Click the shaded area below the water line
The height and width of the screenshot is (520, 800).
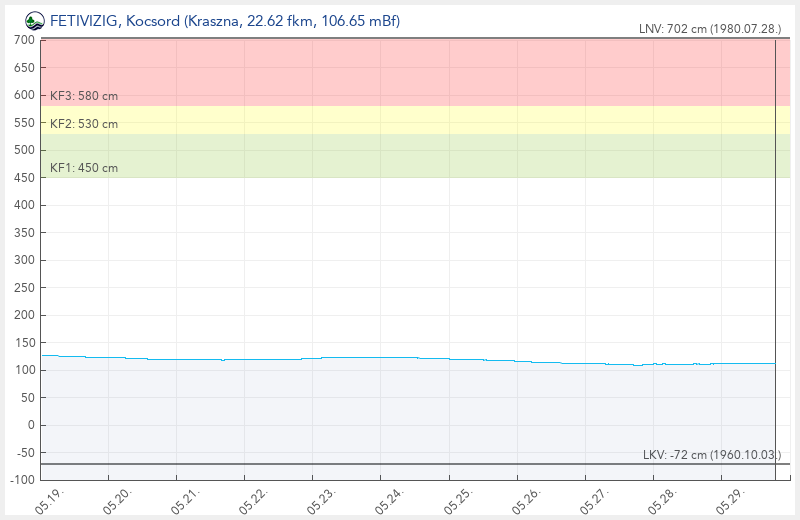pos(408,418)
